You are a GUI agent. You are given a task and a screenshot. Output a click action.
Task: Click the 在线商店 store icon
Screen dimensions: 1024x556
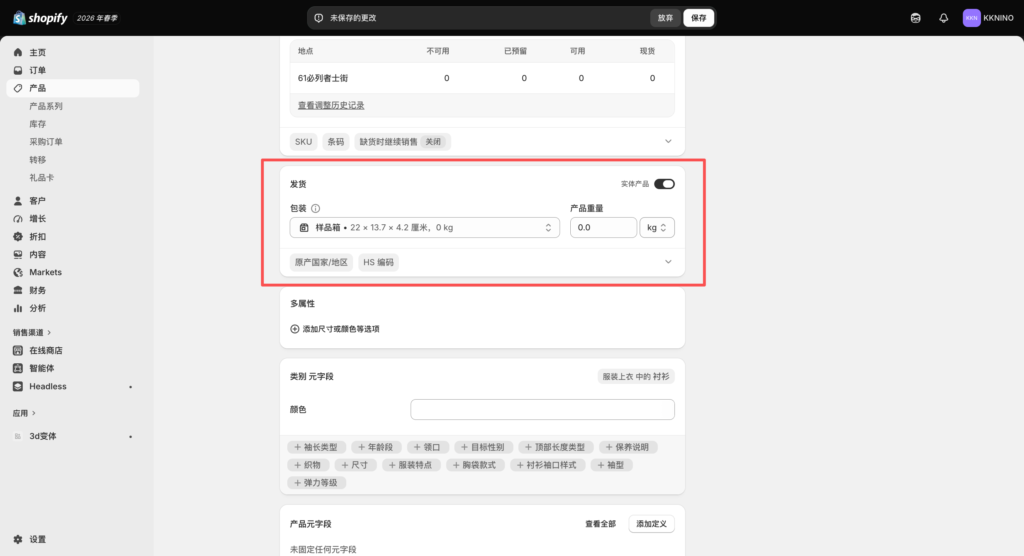18,350
